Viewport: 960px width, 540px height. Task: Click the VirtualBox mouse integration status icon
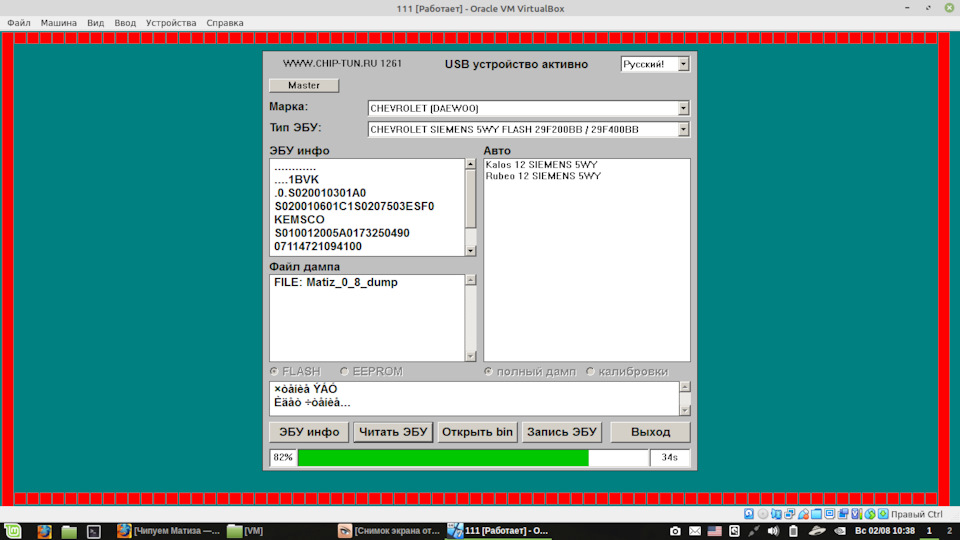pos(870,514)
